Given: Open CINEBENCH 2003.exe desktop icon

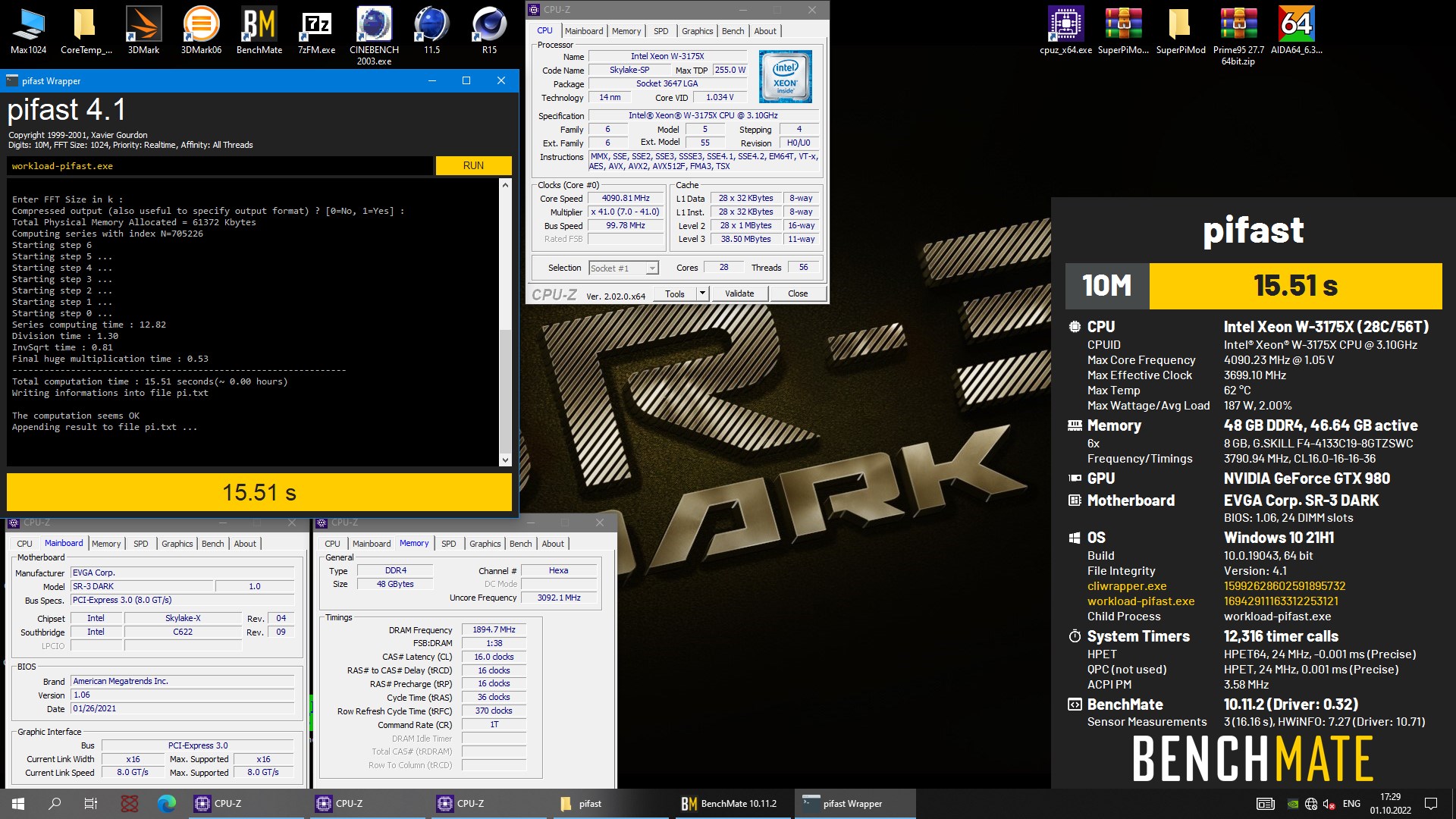Looking at the screenshot, I should click(x=374, y=36).
